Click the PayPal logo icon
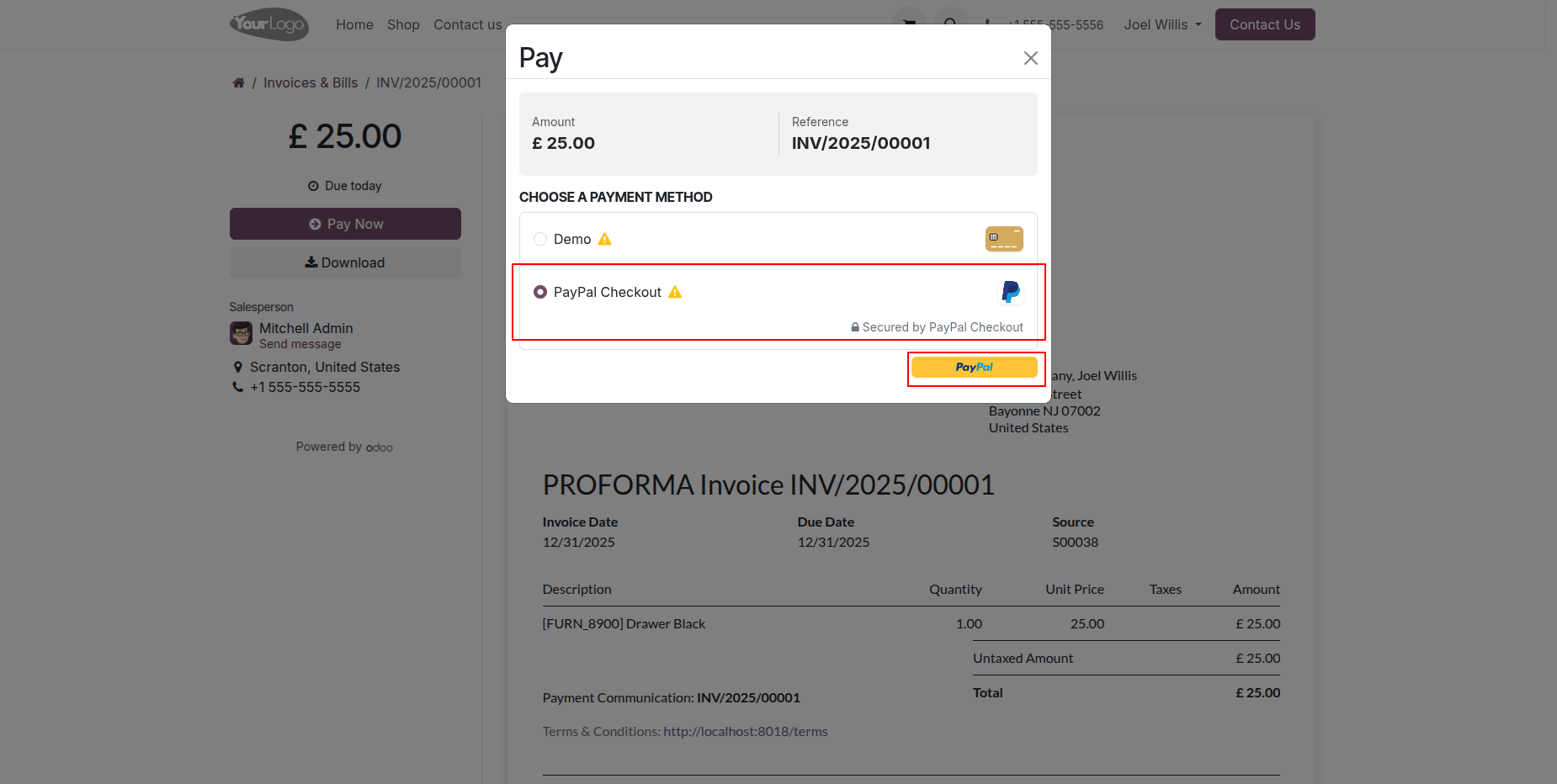The width and height of the screenshot is (1557, 784). (1010, 292)
